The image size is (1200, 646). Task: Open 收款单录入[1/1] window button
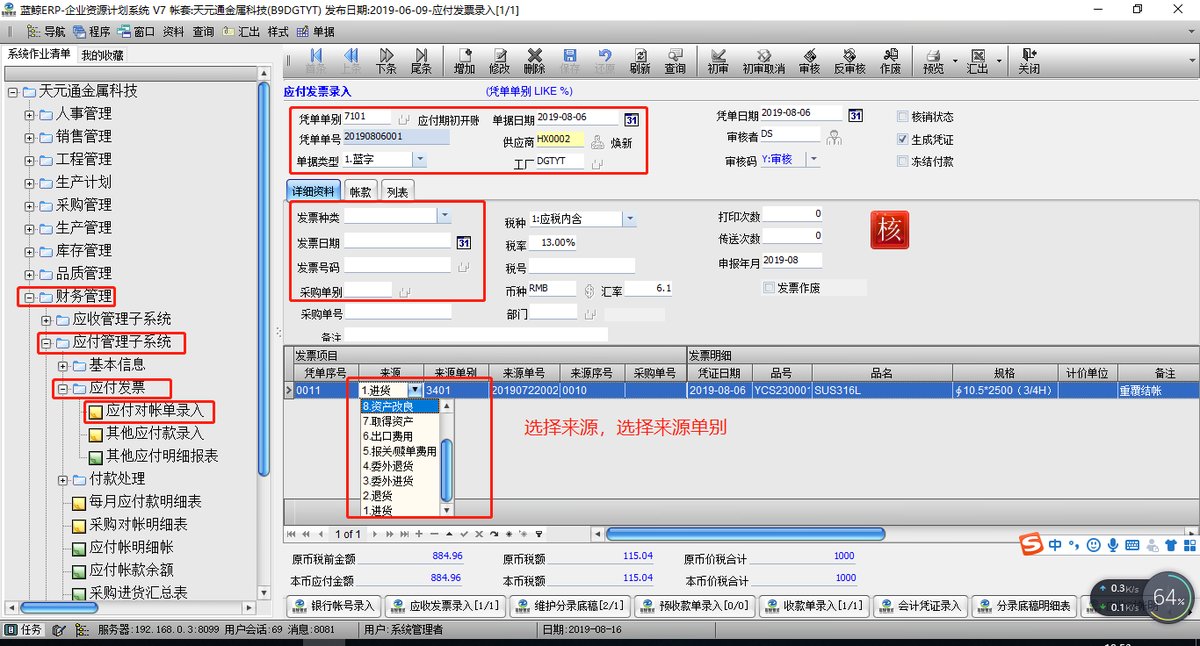coord(814,606)
